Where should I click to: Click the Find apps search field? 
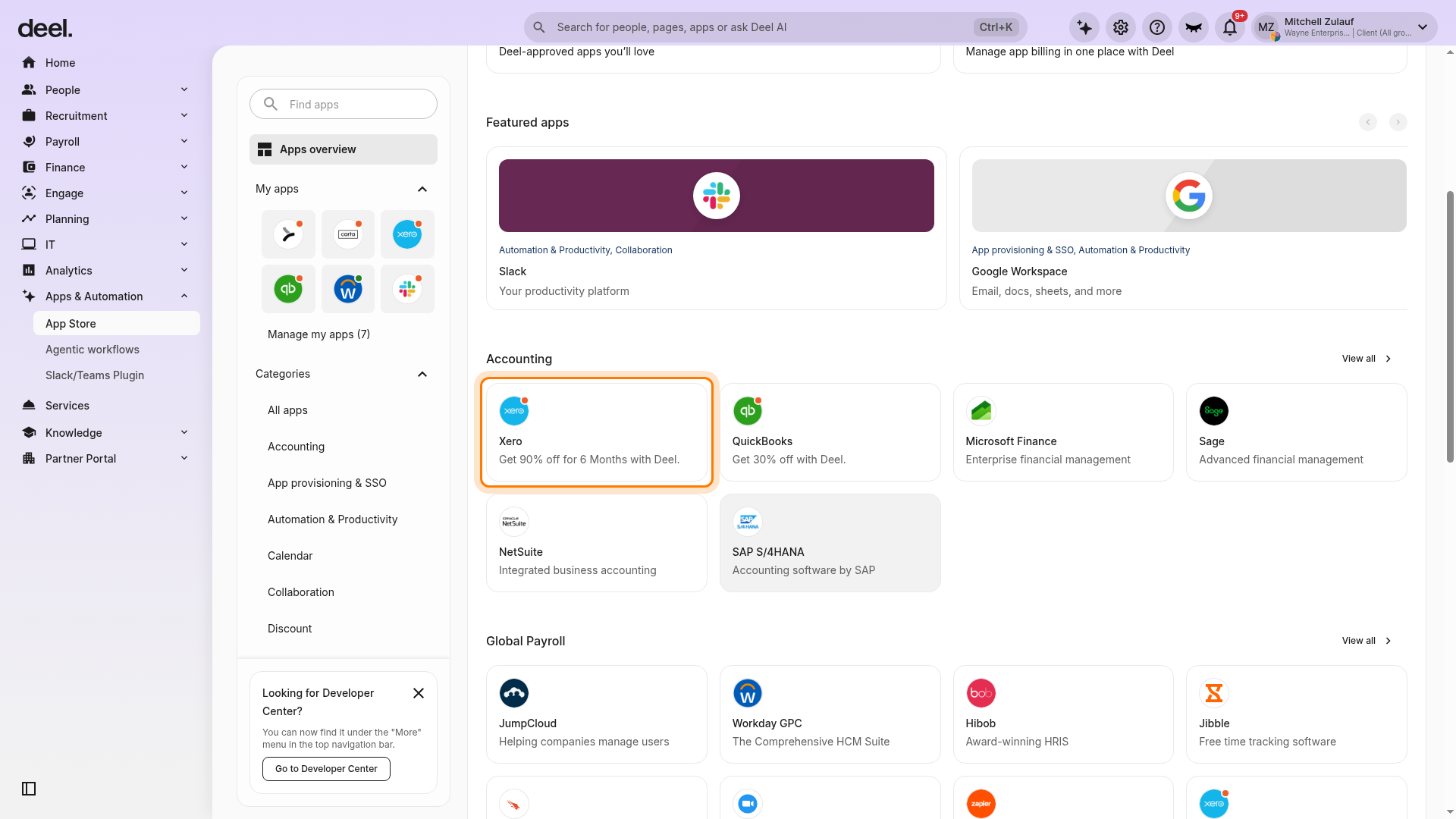(344, 104)
